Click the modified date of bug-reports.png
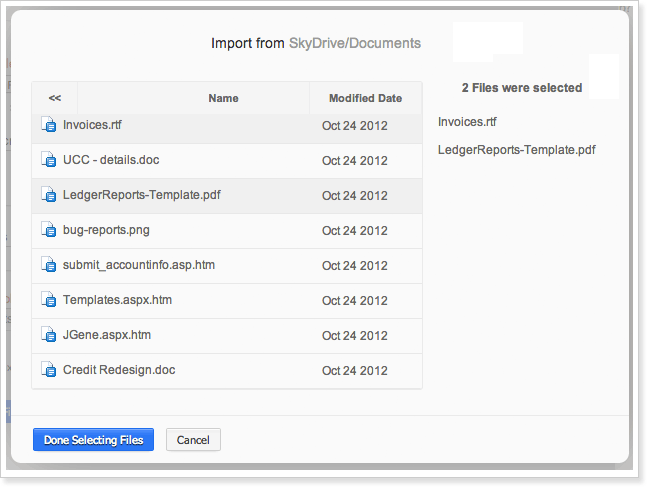This screenshot has width=650, height=488. tap(355, 231)
